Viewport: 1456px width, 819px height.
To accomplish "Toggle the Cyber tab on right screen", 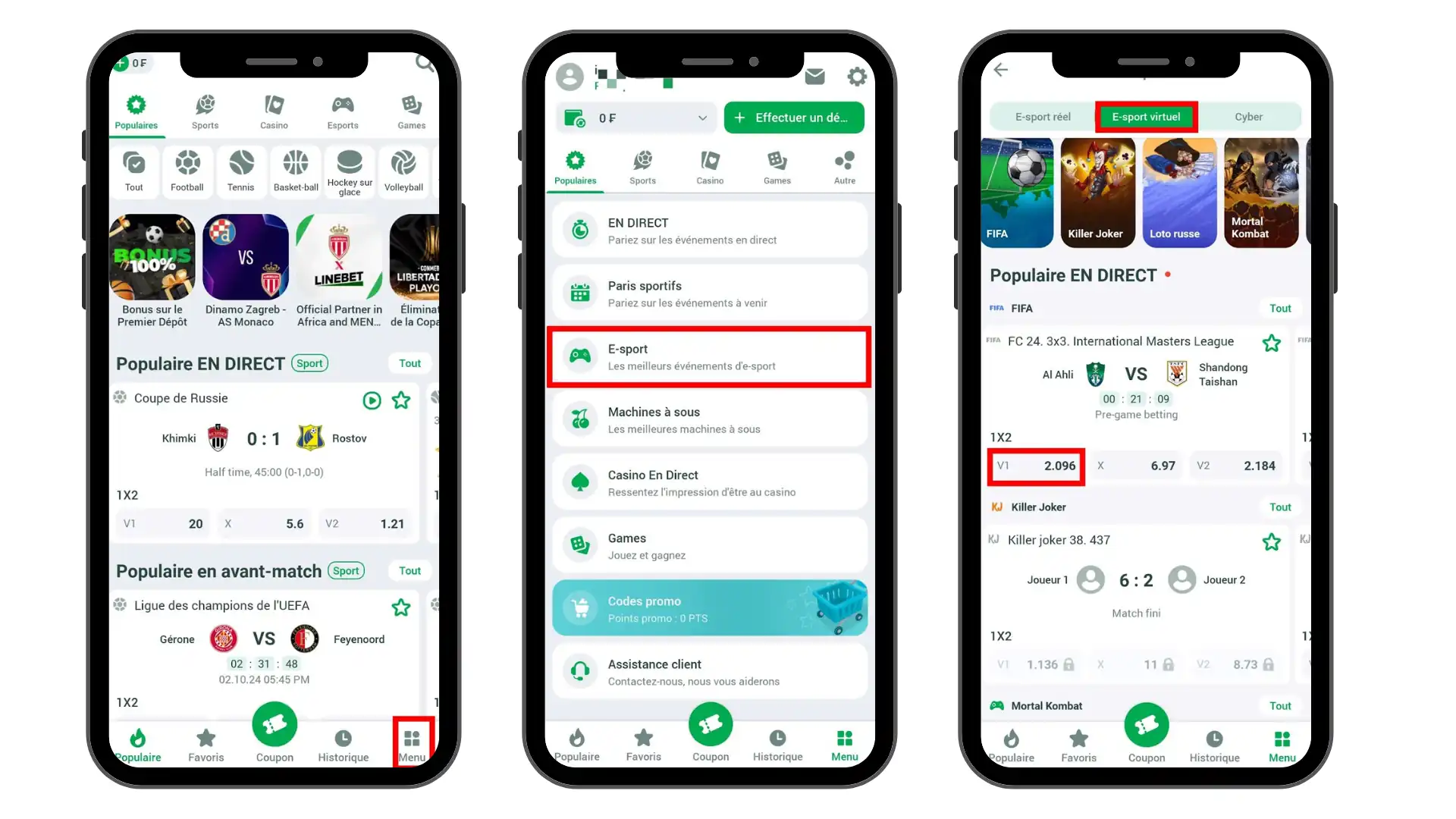I will click(x=1250, y=117).
